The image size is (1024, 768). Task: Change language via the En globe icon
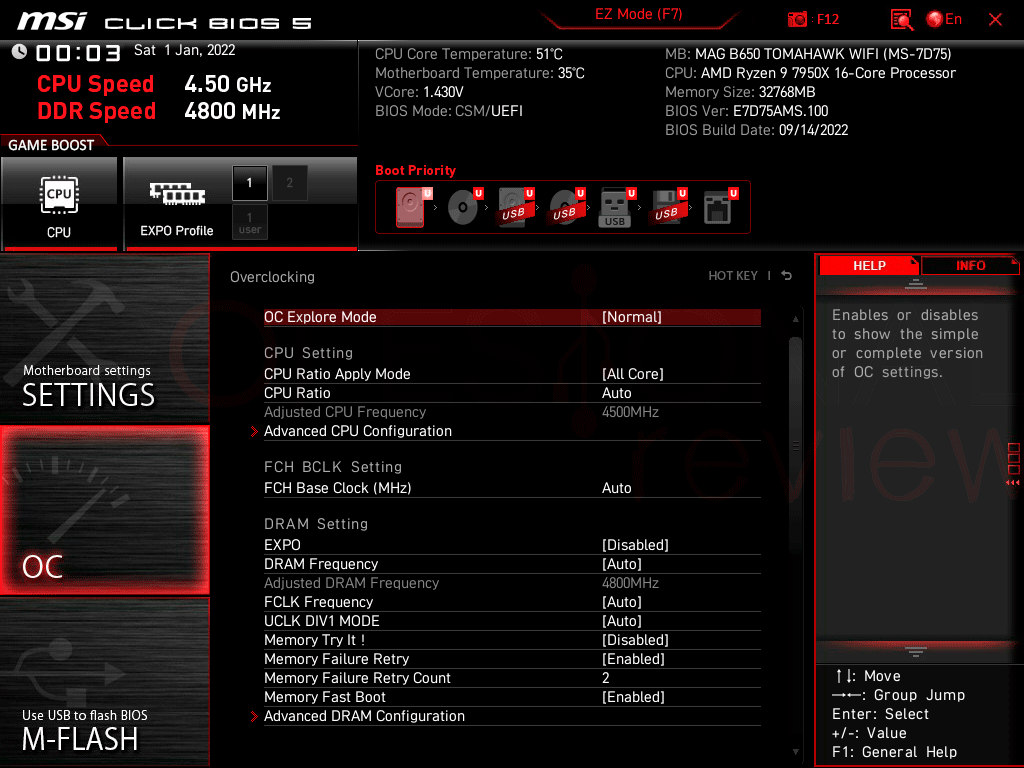point(944,19)
